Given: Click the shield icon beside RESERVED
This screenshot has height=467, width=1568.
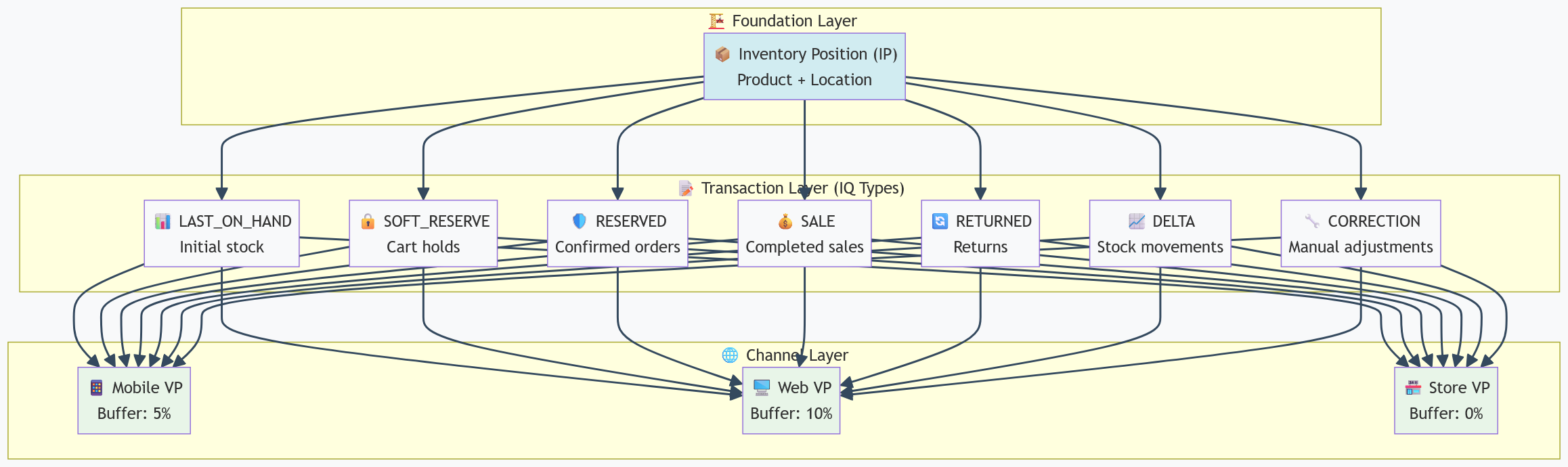Looking at the screenshot, I should 580,221.
